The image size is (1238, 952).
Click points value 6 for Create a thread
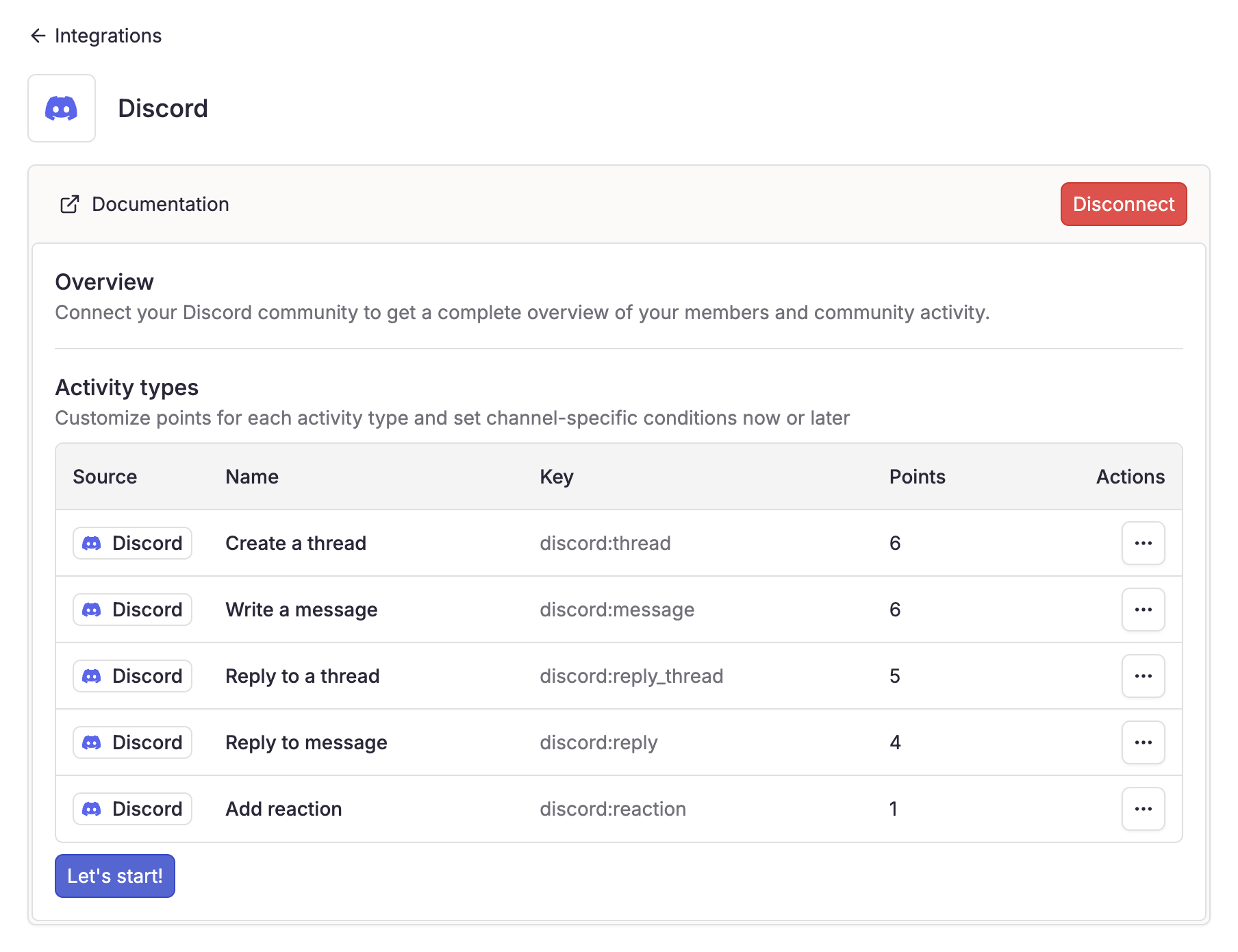point(895,543)
